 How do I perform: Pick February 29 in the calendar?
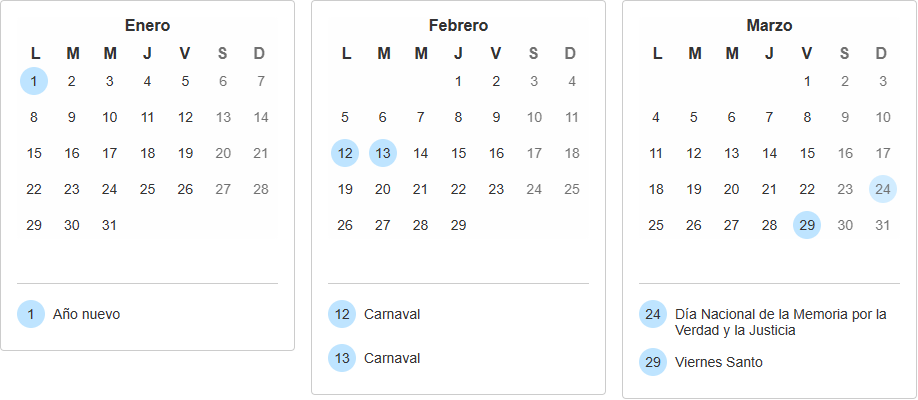pos(458,225)
